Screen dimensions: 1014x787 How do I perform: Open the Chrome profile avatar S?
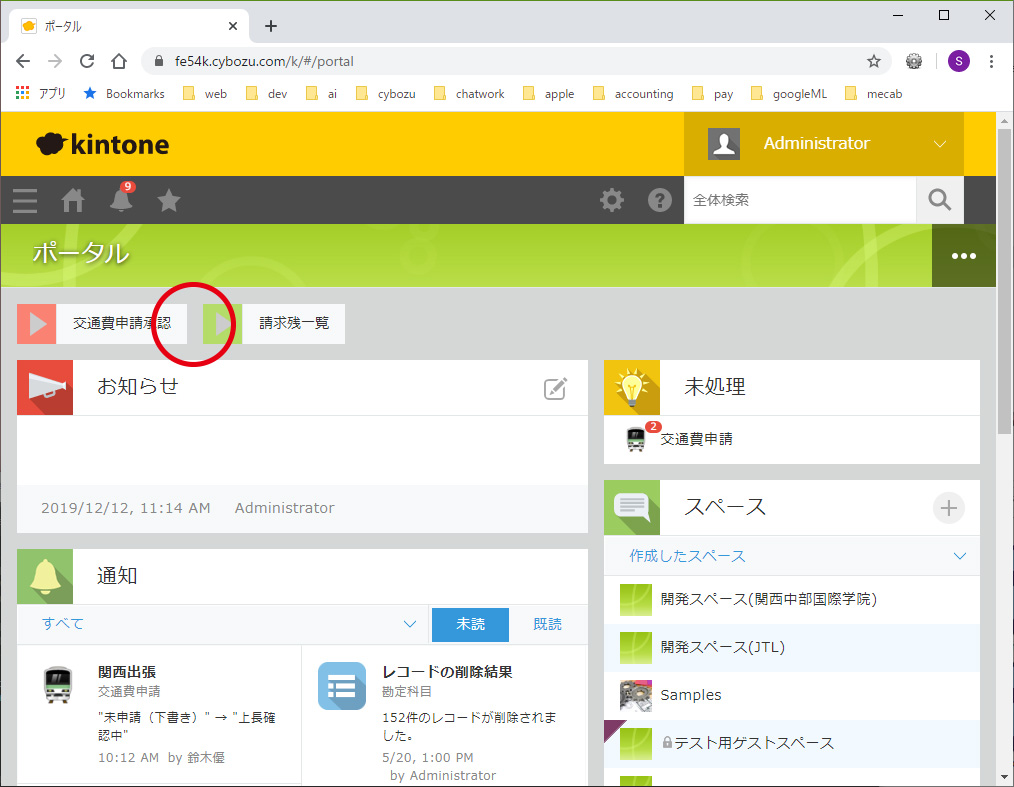(958, 61)
